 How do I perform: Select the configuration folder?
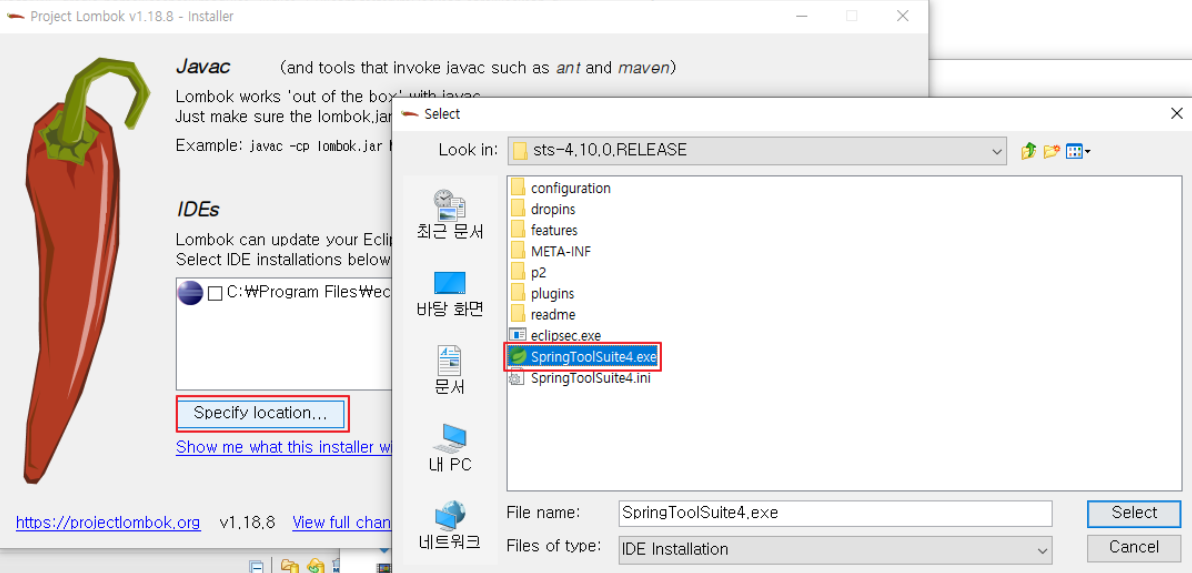[562, 188]
